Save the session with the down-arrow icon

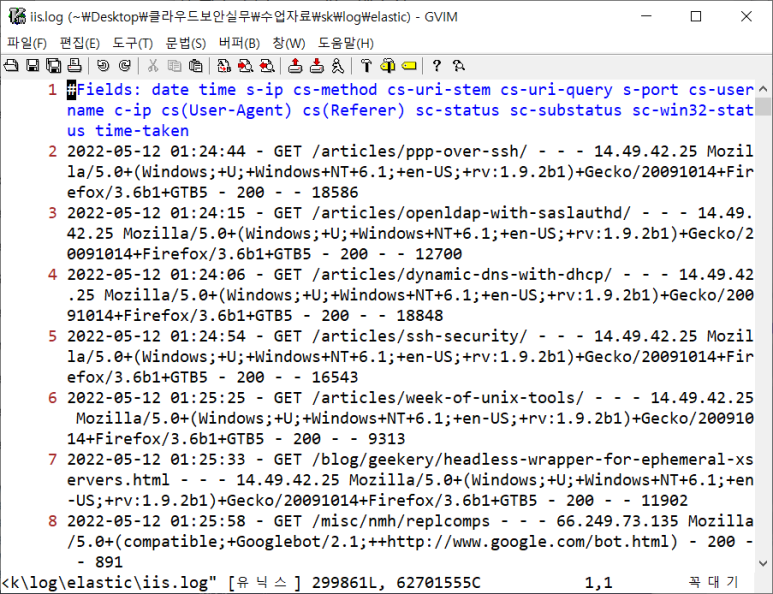pos(317,66)
